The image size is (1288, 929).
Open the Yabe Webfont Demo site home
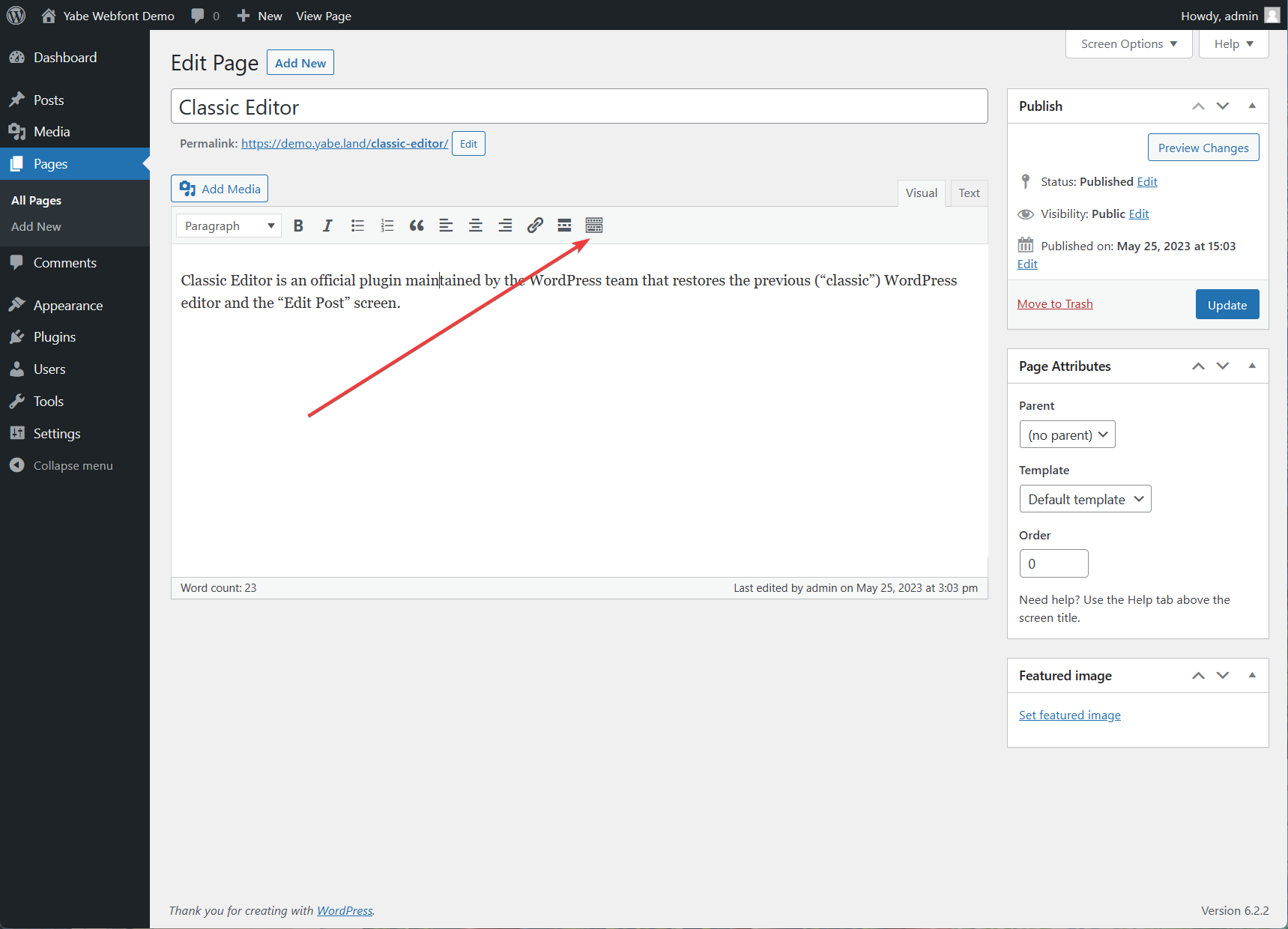(x=108, y=16)
